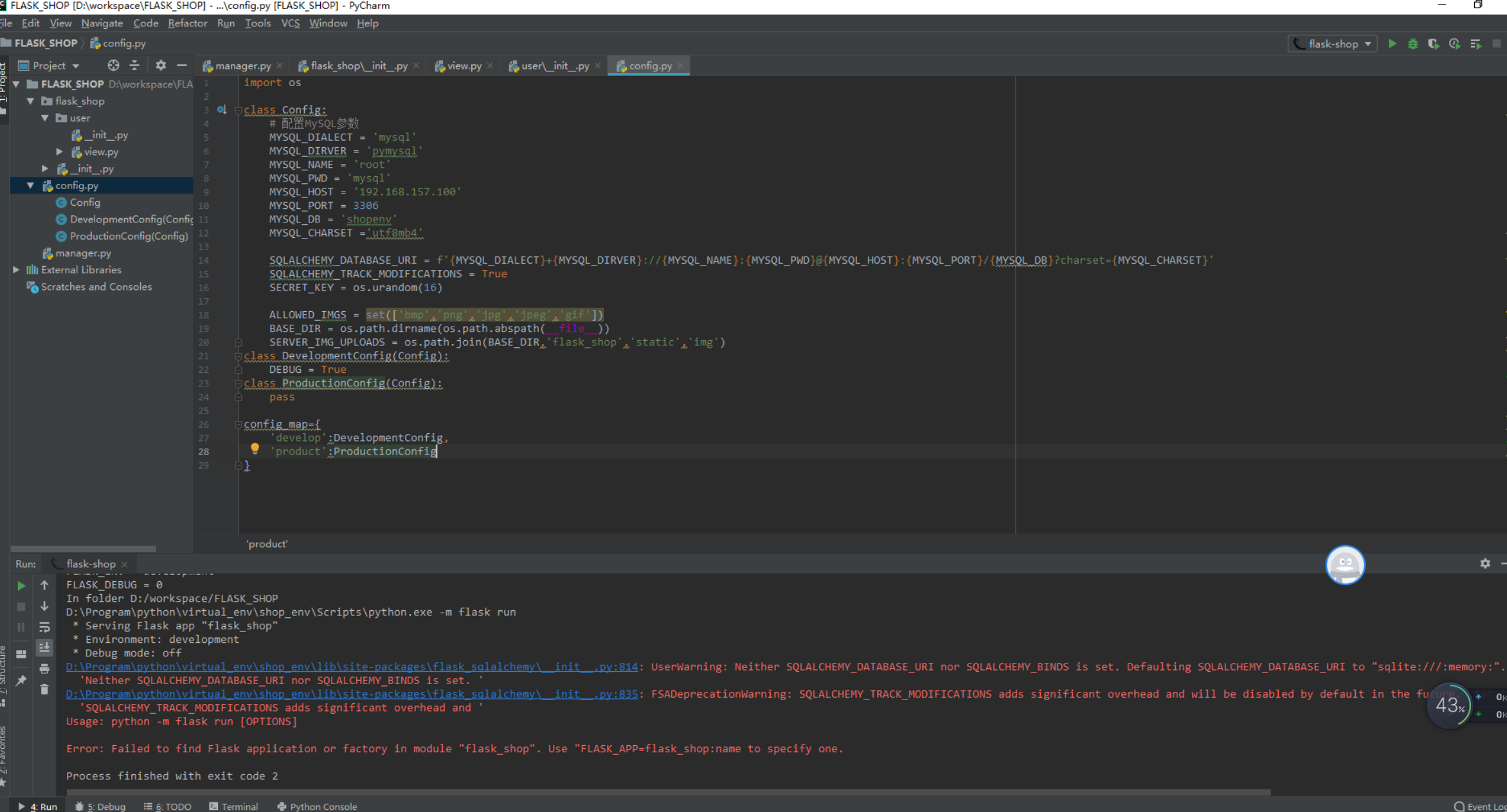Switch to the flask_shop\__init__.py tab
The image size is (1507, 812).
(x=359, y=66)
